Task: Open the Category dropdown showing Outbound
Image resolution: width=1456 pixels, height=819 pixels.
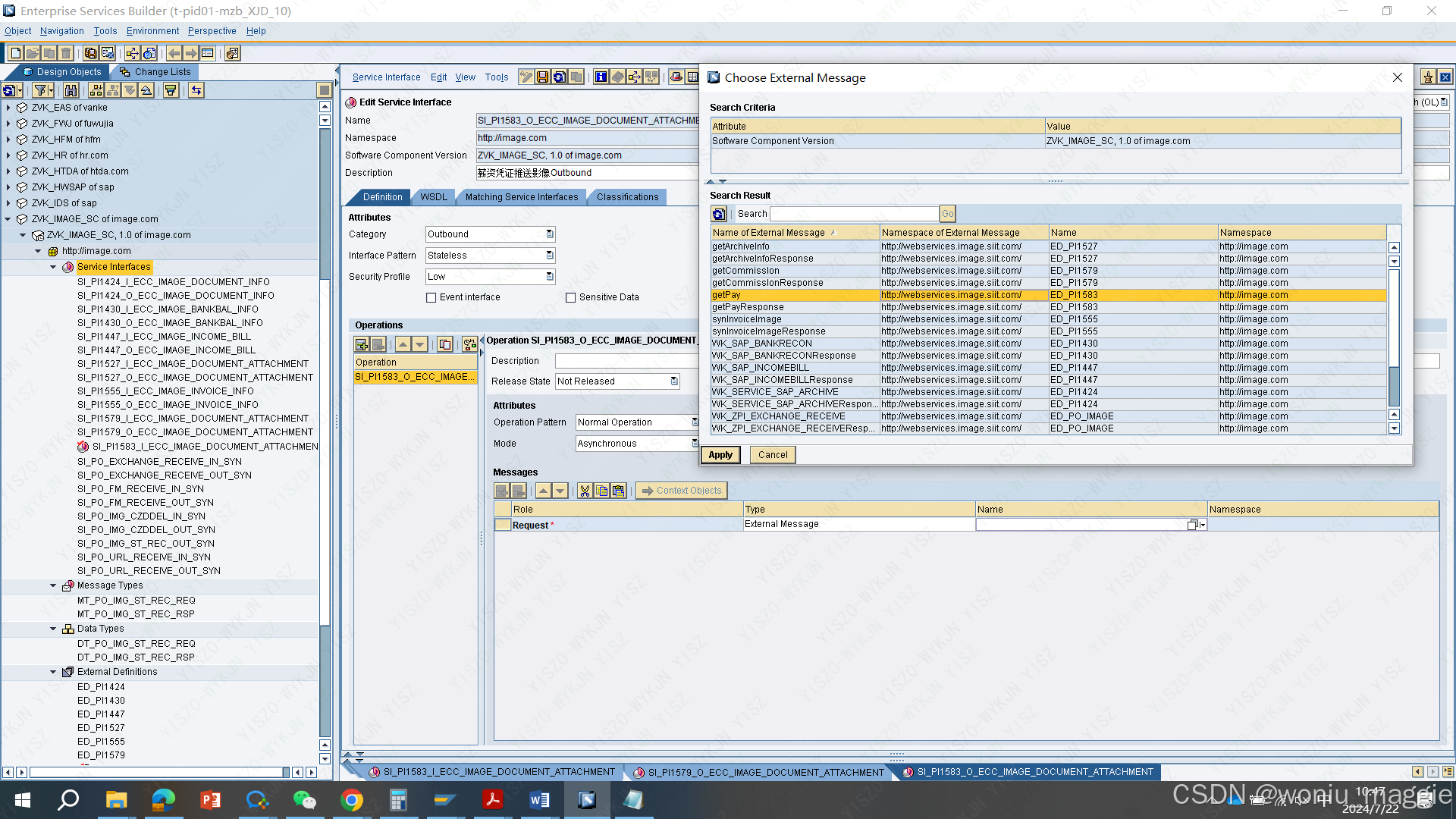Action: (550, 234)
